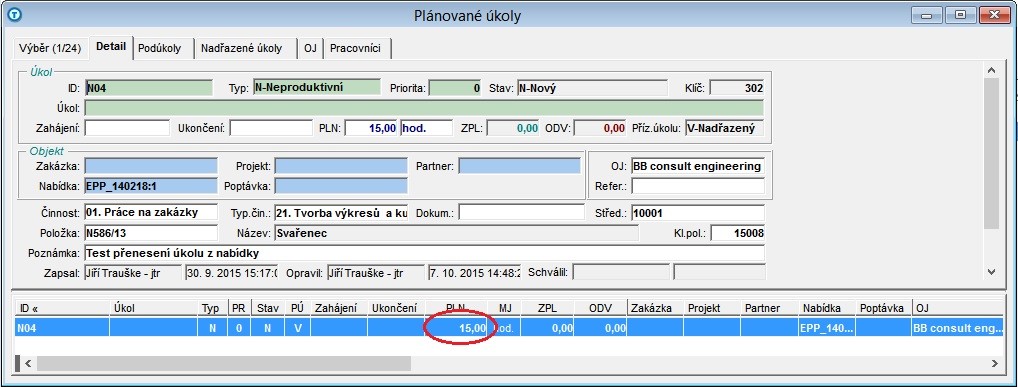
Task: Click the Opravil field Jiří Trauške
Action: [x=376, y=272]
